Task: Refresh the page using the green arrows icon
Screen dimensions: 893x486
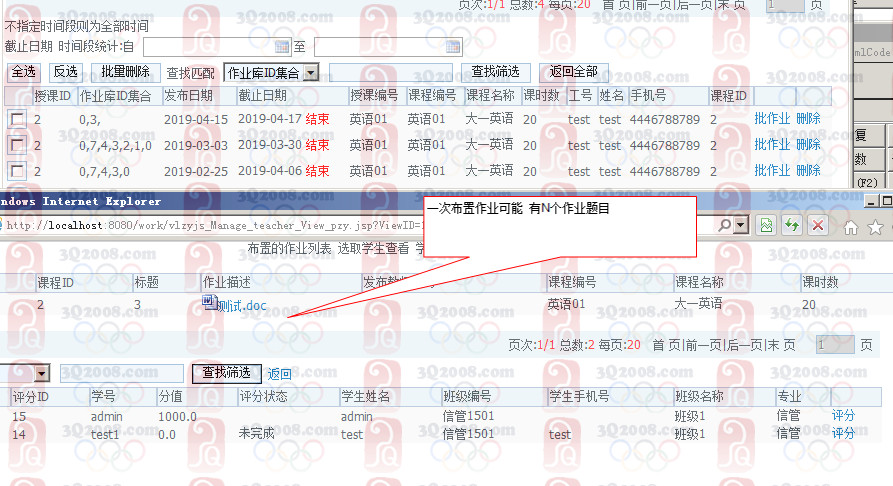Action: click(x=792, y=226)
